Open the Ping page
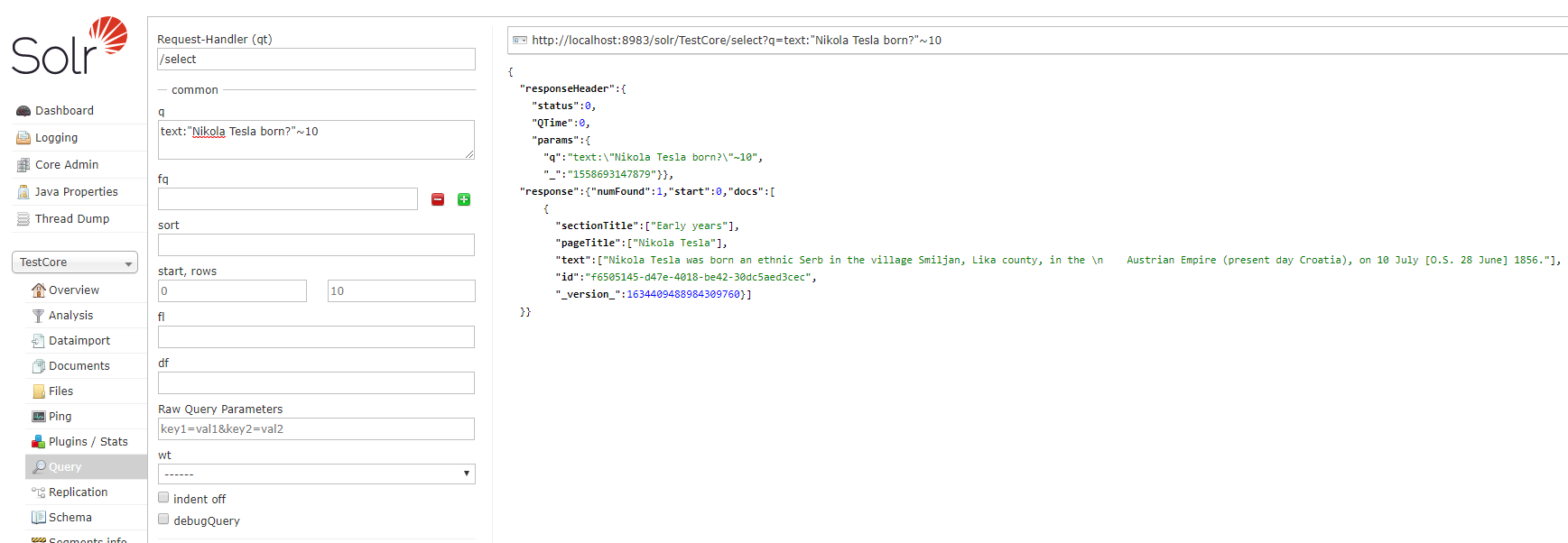1568x543 pixels. 60,417
